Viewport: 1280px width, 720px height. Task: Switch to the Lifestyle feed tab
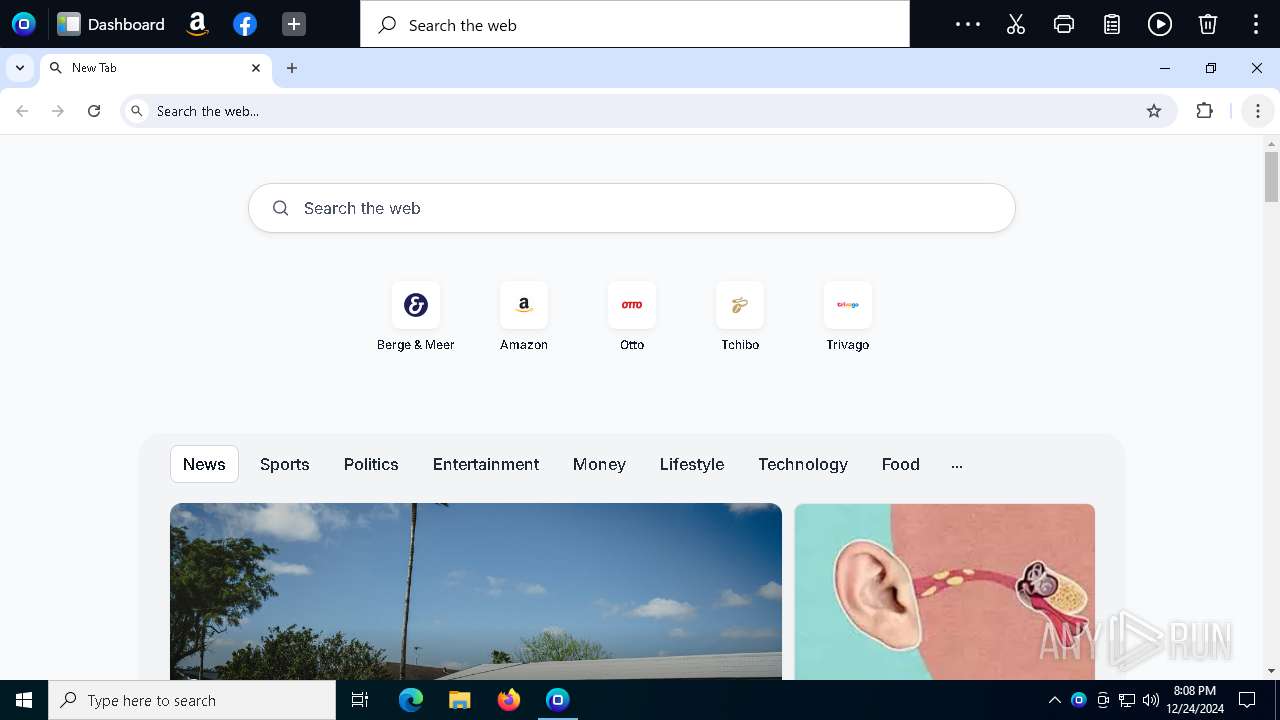[692, 464]
